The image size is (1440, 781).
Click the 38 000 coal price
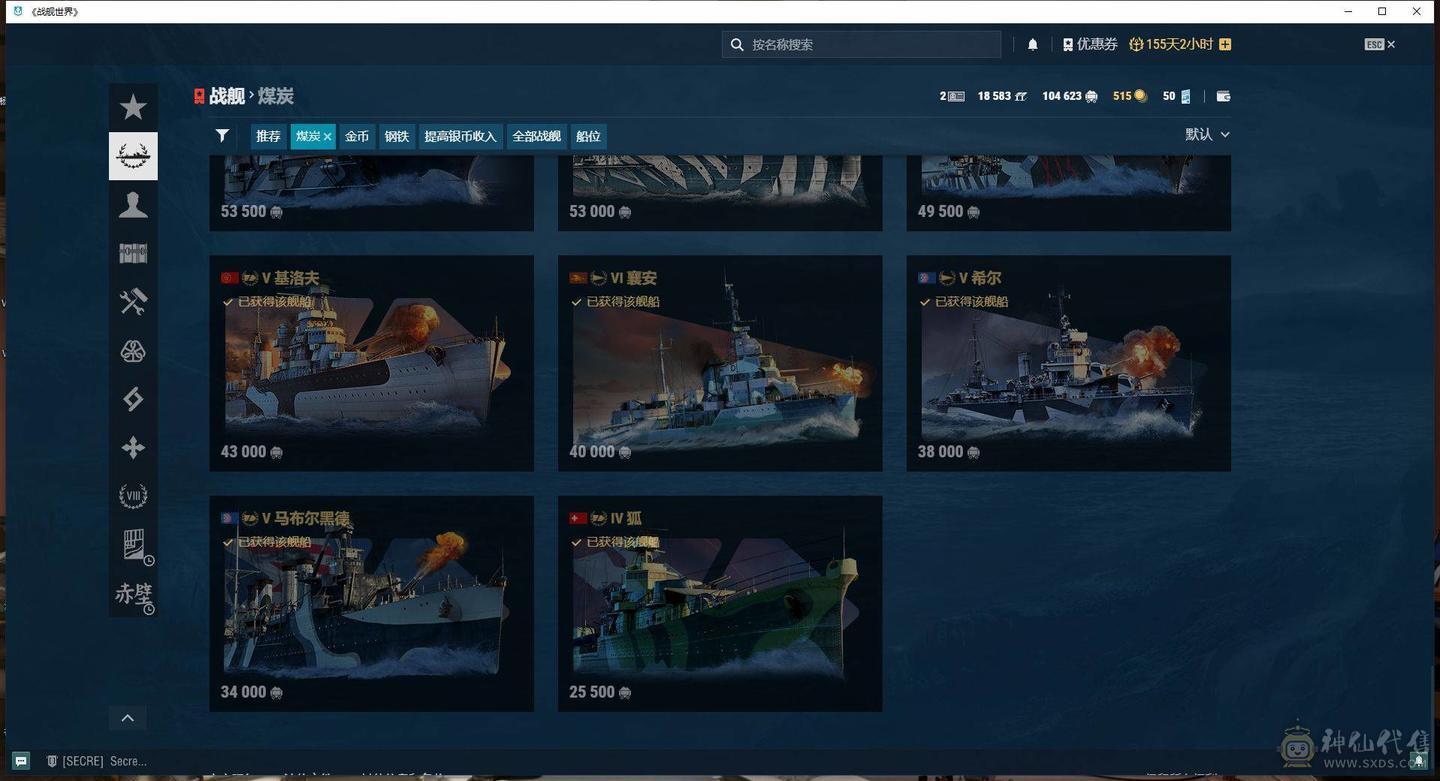point(949,452)
